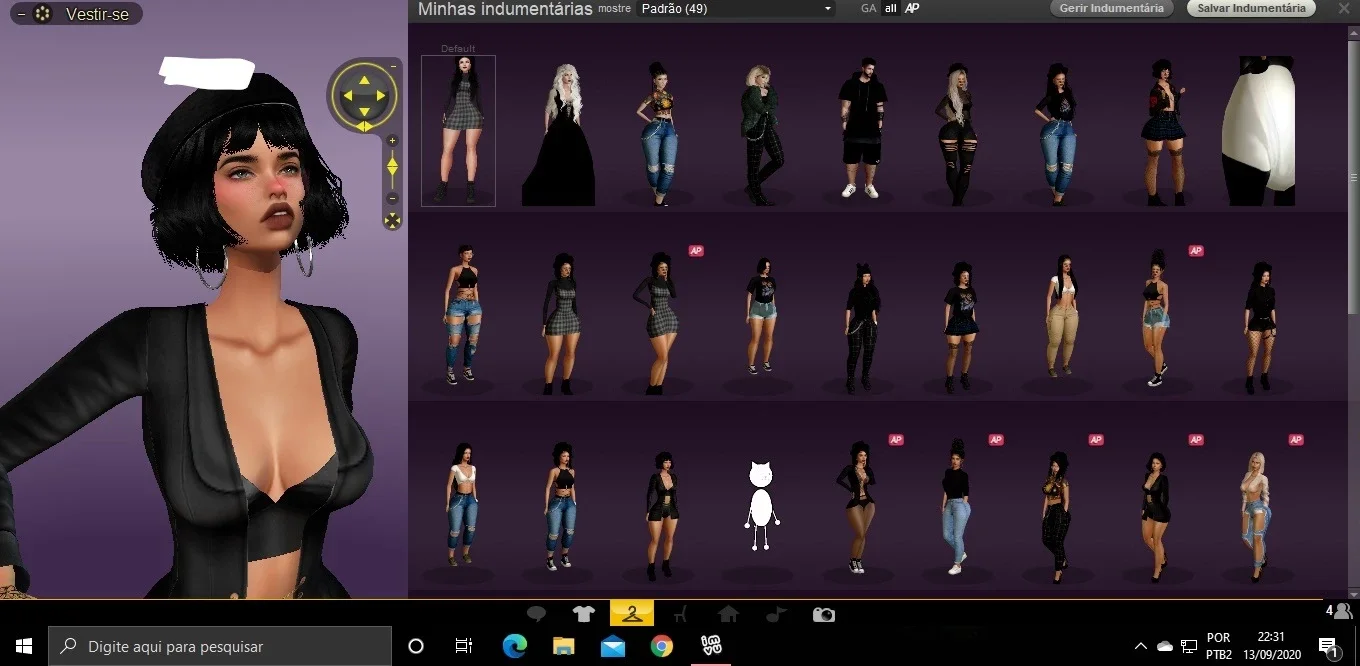Zoom in with the plus button

click(x=392, y=141)
